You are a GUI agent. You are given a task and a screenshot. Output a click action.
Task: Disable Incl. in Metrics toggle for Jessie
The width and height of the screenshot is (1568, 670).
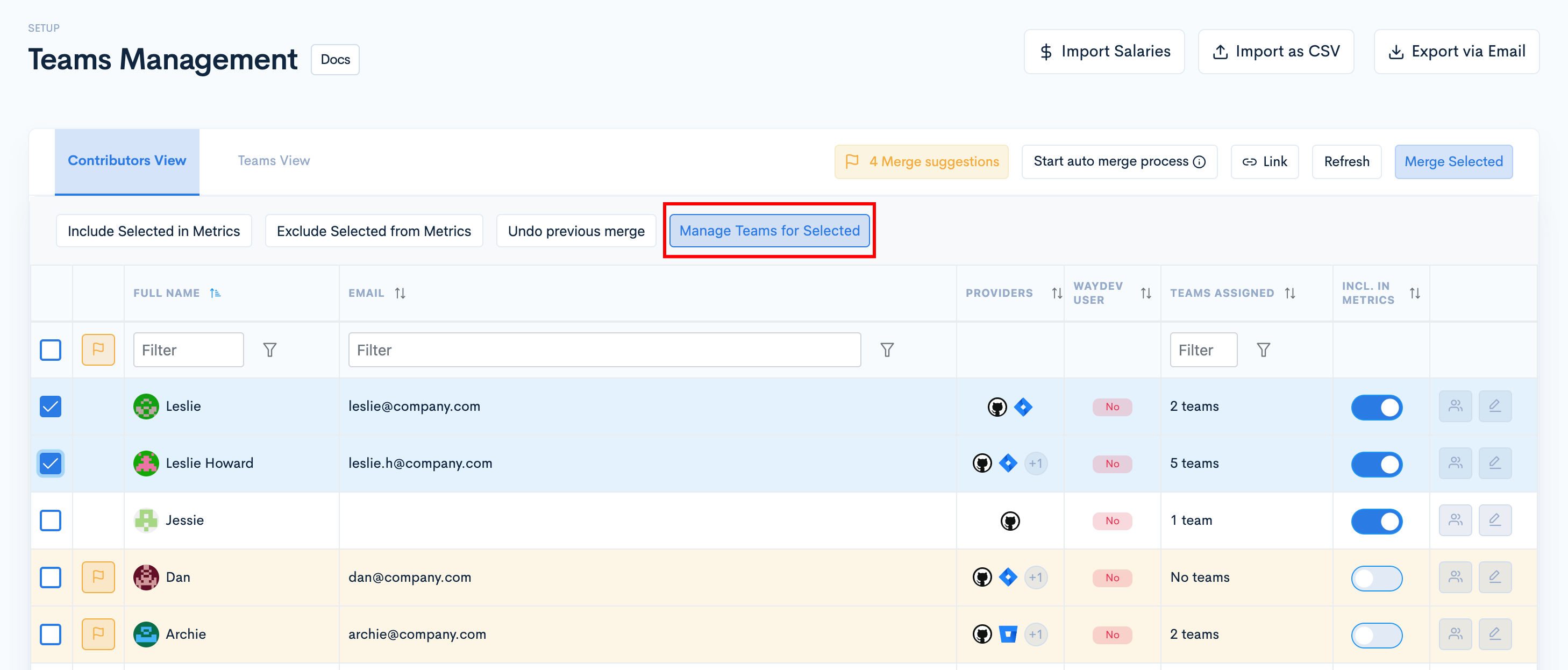(x=1376, y=521)
